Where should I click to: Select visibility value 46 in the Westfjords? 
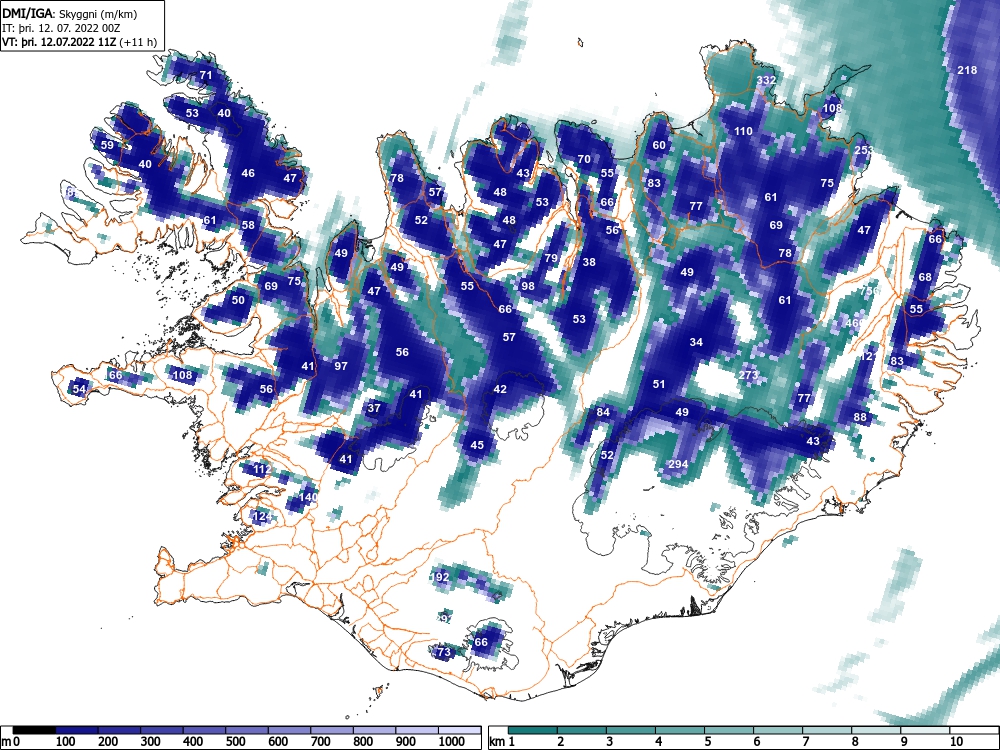pyautogui.click(x=248, y=173)
